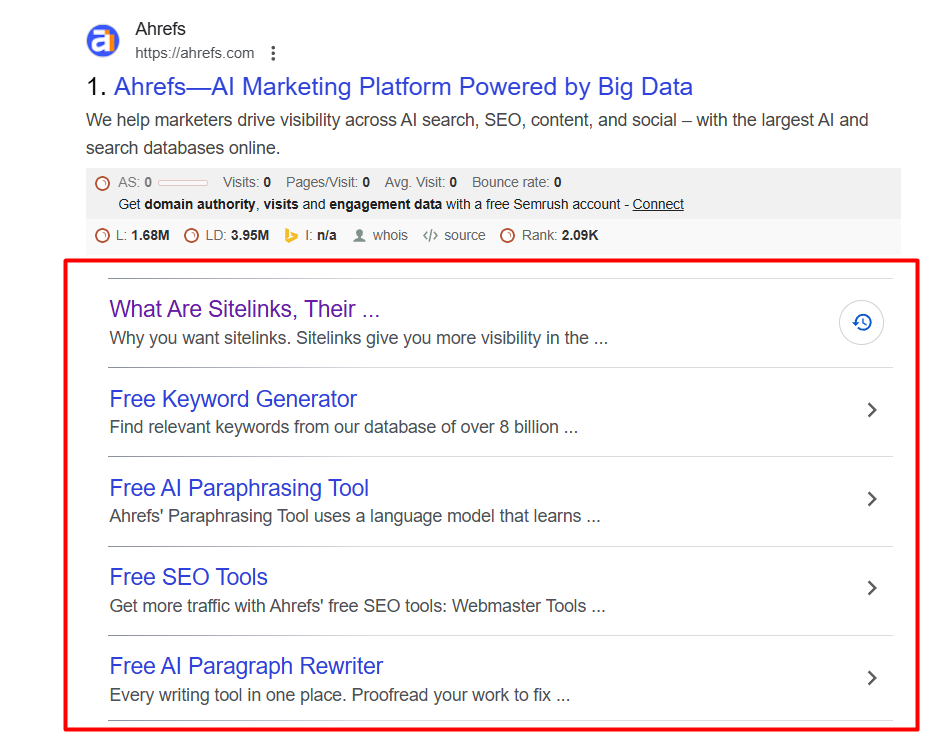Viewport: 939px width, 741px height.
Task: Click the authority score bar next to AS
Action: point(183,183)
